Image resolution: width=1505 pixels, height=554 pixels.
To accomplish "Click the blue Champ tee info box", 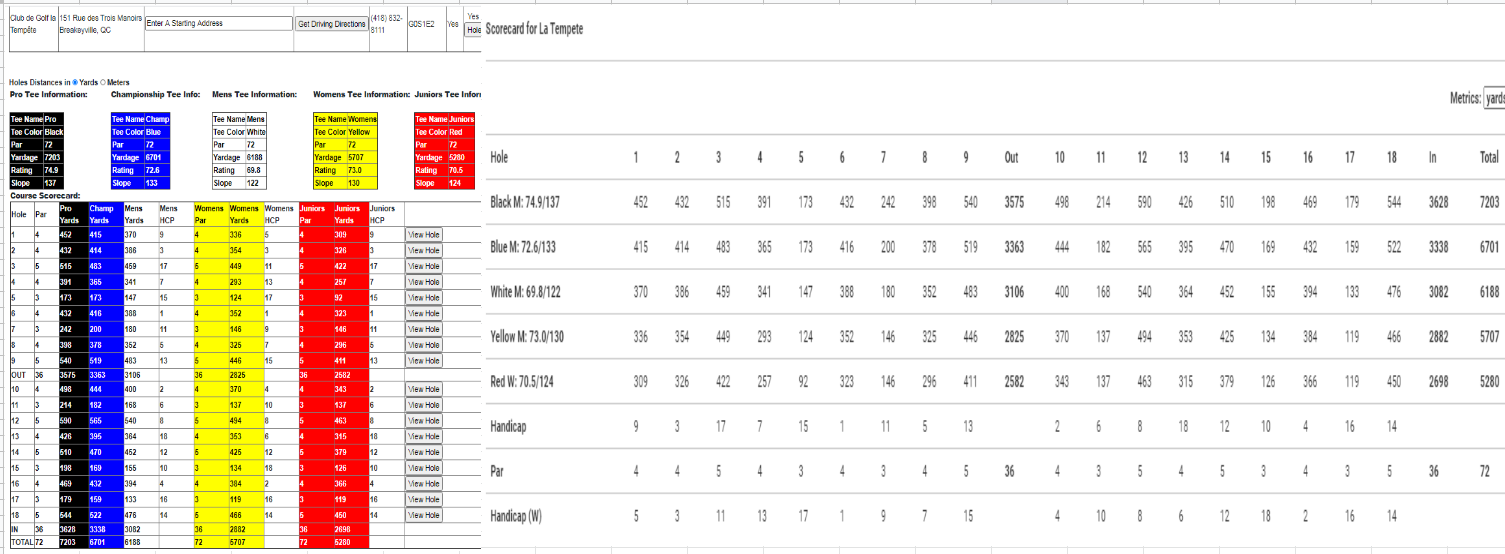I will 141,151.
